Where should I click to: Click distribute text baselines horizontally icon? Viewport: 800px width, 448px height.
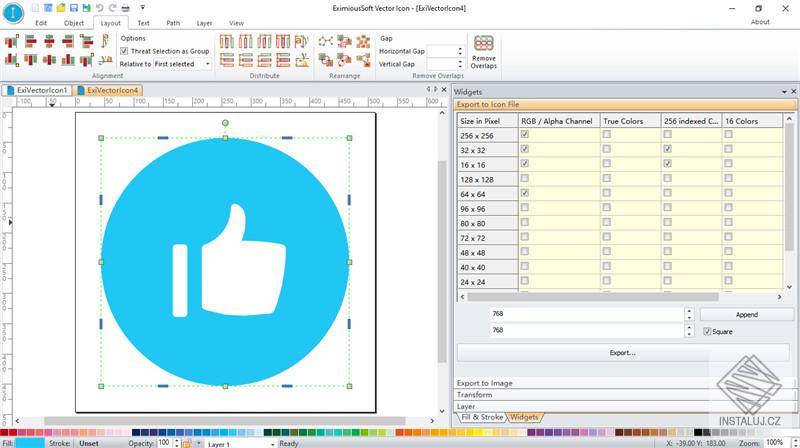tap(302, 41)
